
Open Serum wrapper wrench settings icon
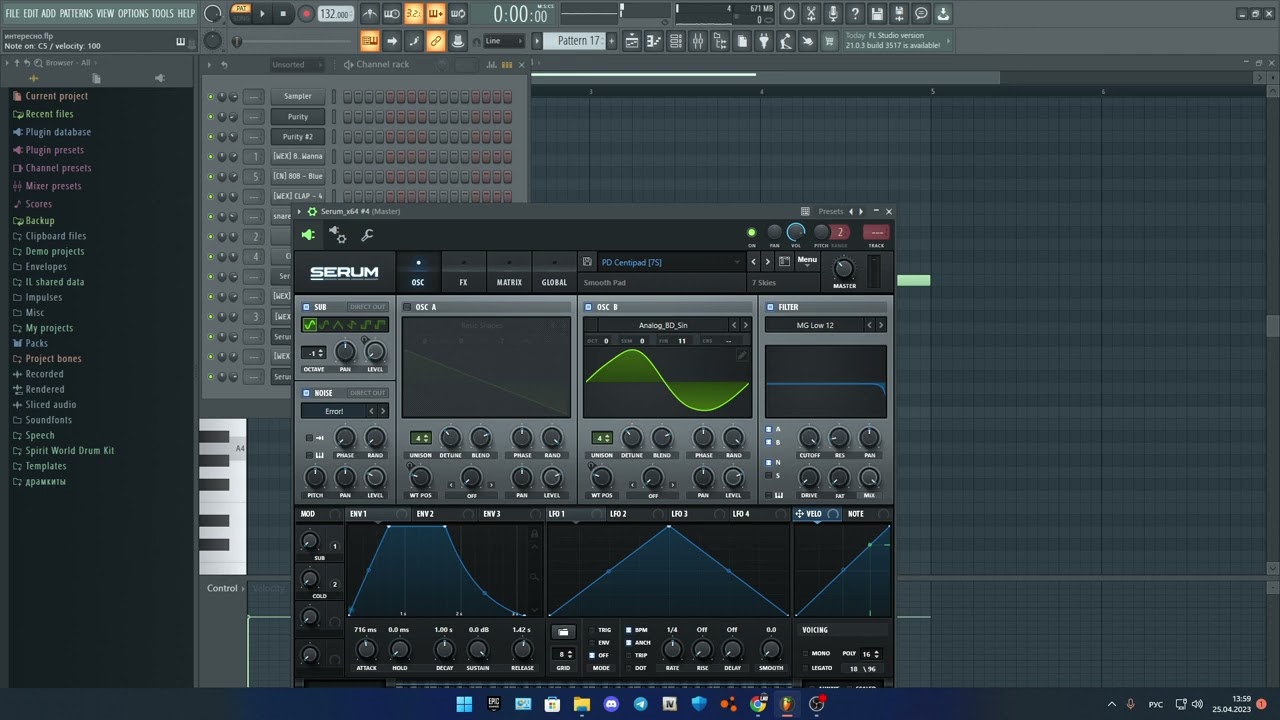tap(367, 235)
